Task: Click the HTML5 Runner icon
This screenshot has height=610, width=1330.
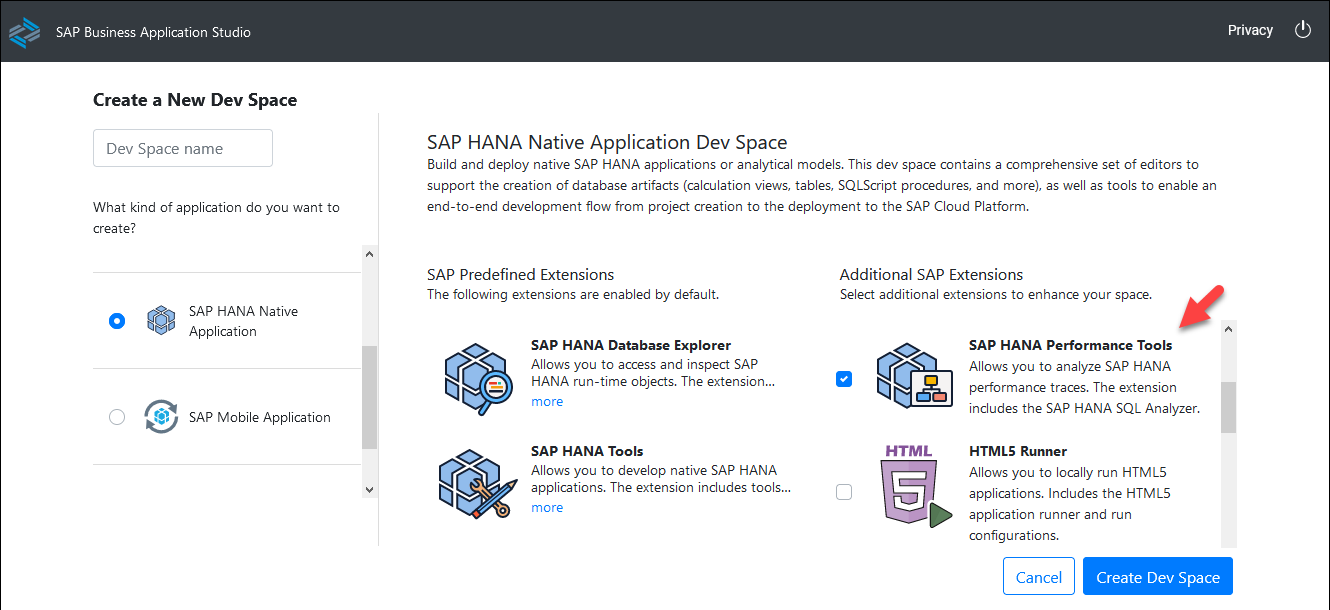Action: click(916, 487)
